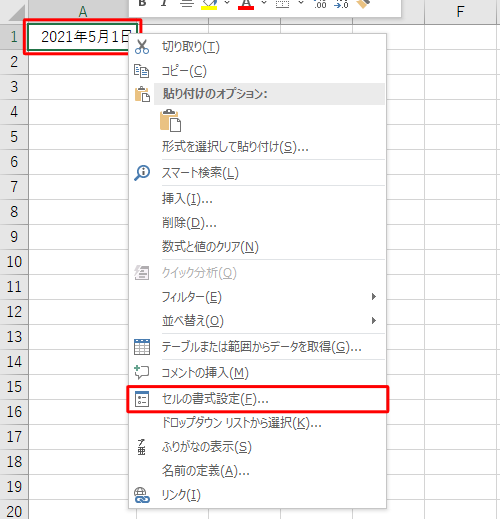Click the comment bubble icon beside コメントの挿入
The height and width of the screenshot is (519, 500).
[142, 372]
